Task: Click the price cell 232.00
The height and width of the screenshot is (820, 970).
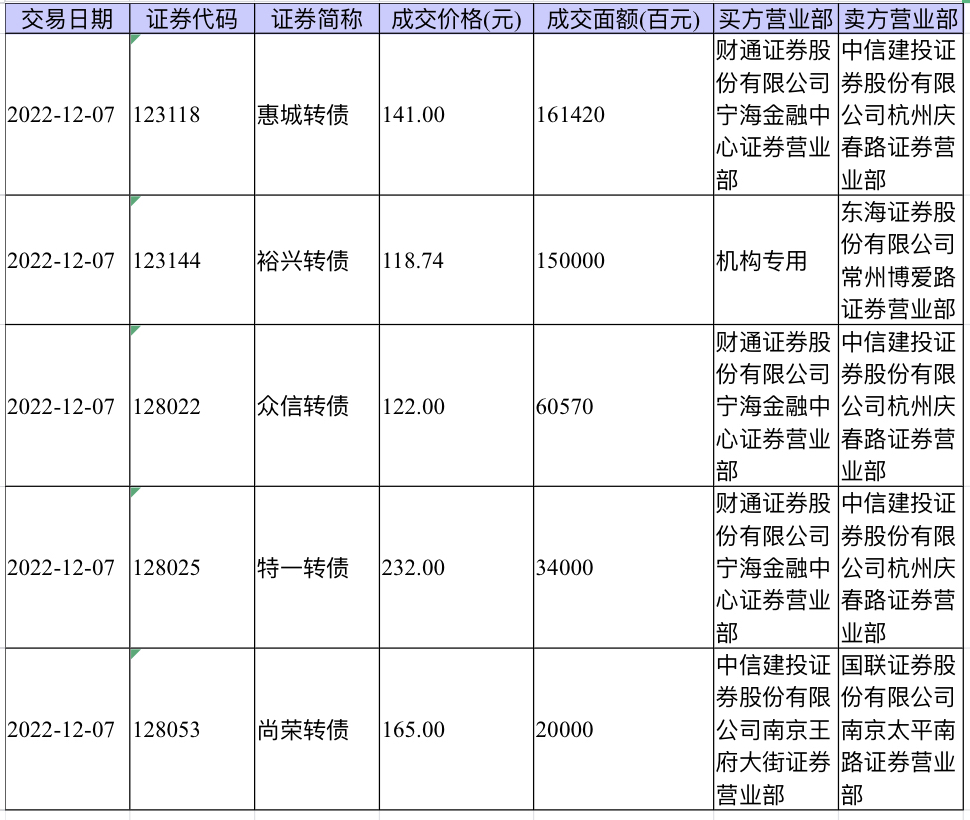Action: coord(457,567)
